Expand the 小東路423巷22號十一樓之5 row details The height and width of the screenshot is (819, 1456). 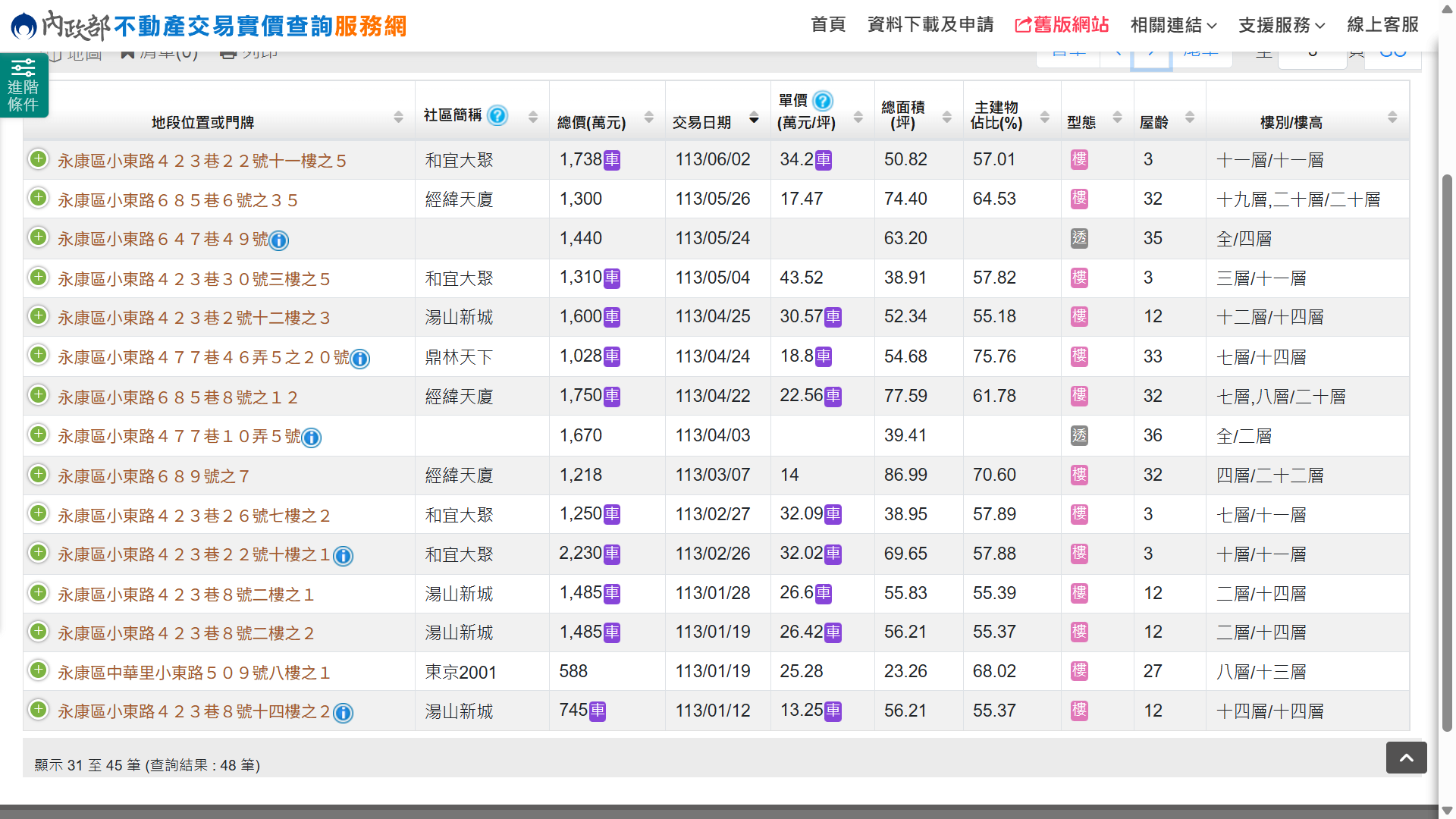[x=39, y=159]
